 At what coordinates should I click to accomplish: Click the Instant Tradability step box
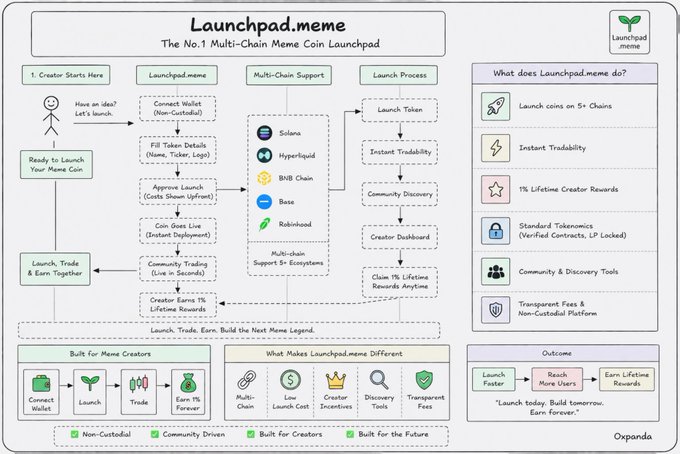click(399, 152)
